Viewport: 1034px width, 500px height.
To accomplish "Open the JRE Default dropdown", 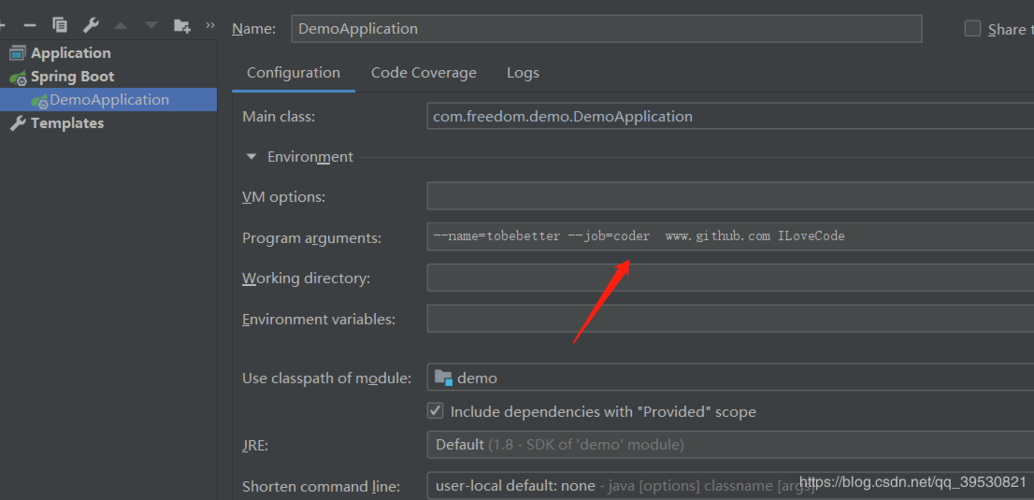I will coord(730,445).
